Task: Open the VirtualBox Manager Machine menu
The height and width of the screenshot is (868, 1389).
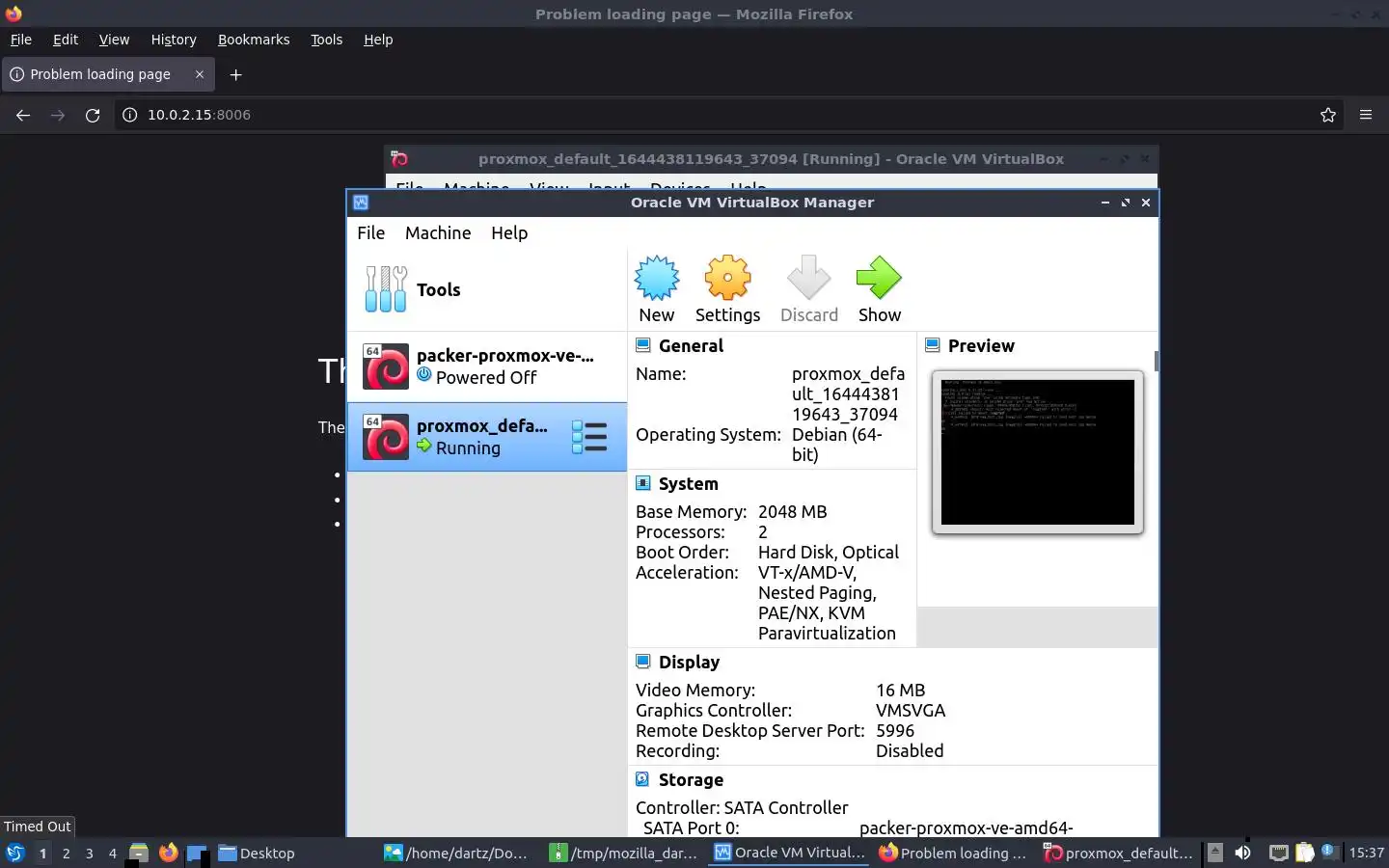Action: 438,232
